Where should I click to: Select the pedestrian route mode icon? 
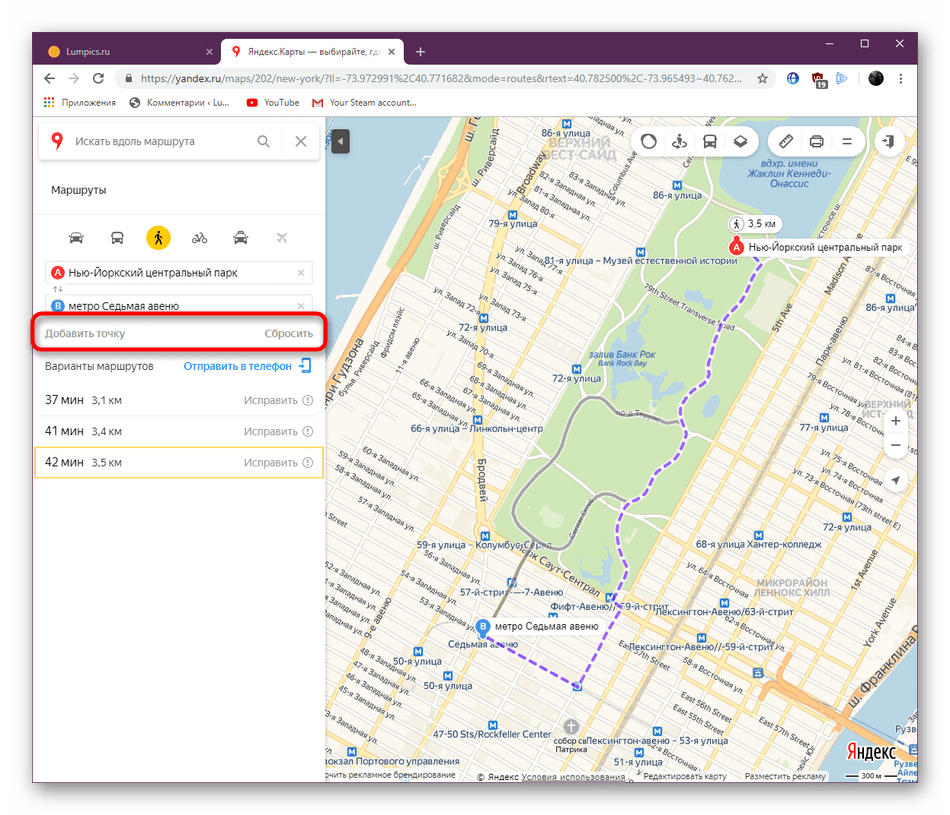pos(158,238)
